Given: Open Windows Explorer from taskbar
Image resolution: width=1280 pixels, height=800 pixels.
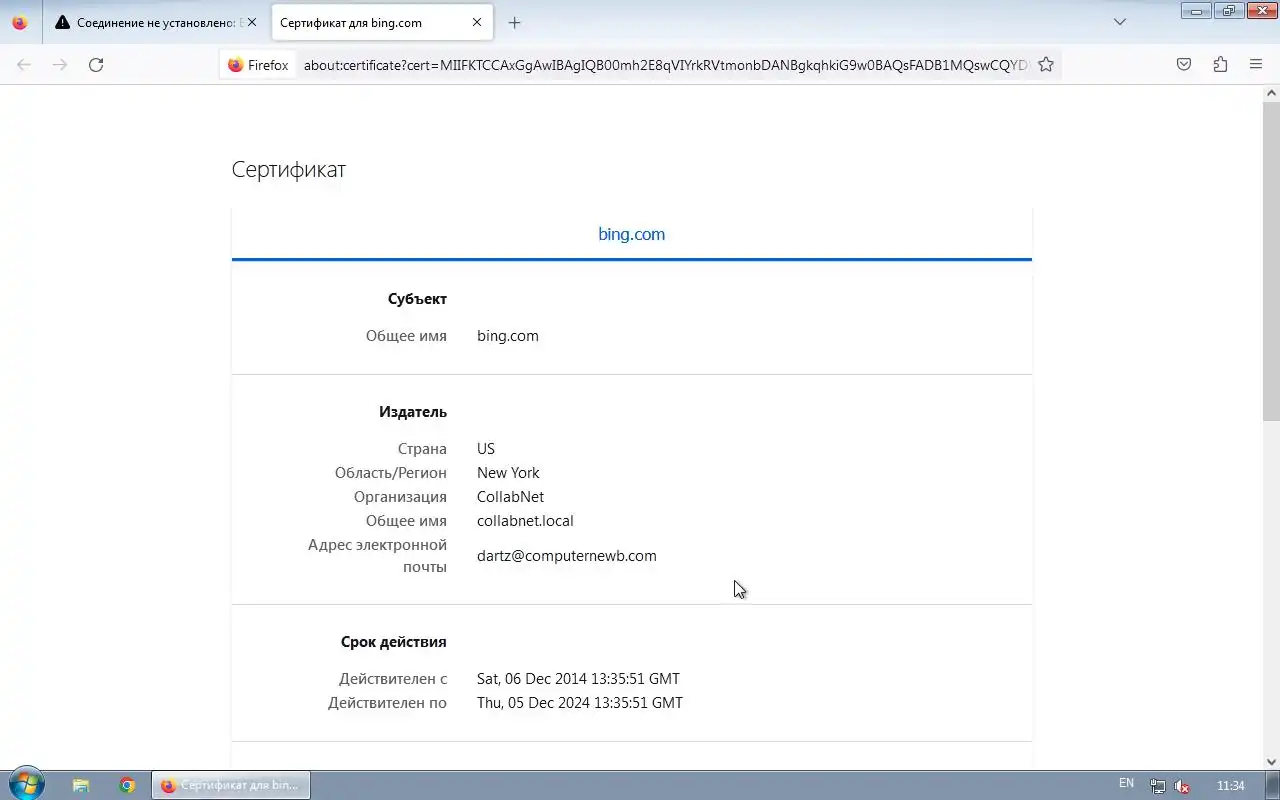Looking at the screenshot, I should pyautogui.click(x=81, y=785).
